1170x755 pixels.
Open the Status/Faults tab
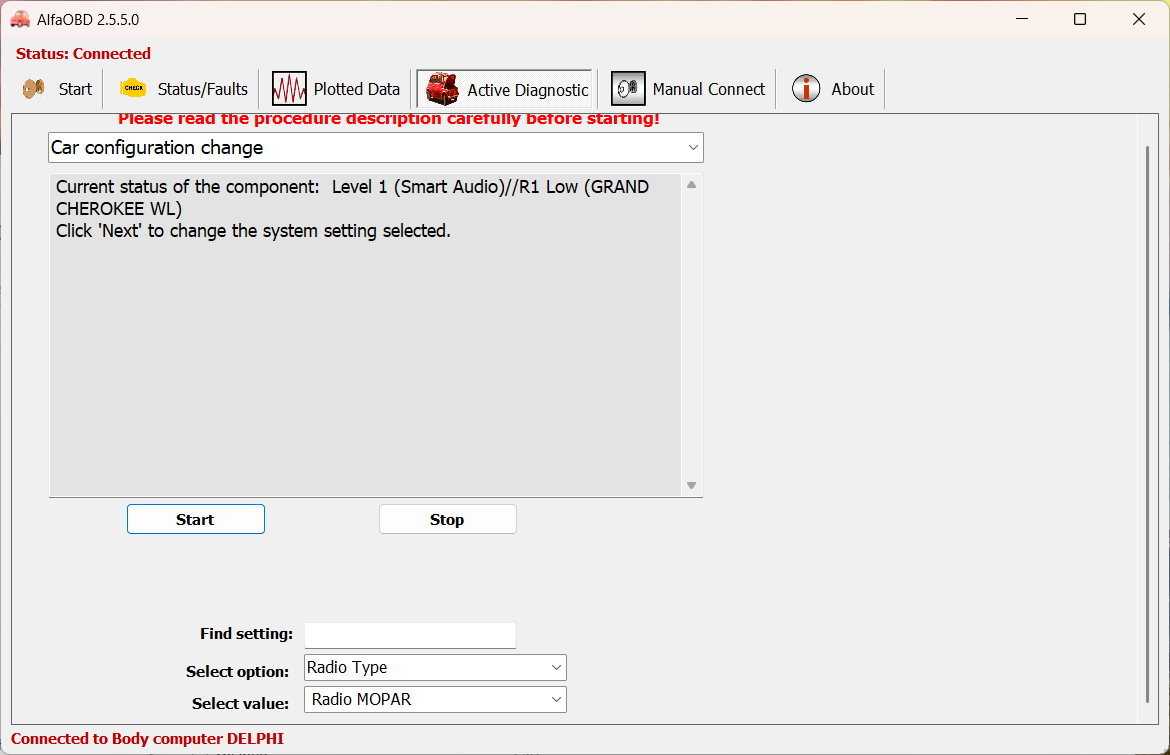(x=202, y=89)
